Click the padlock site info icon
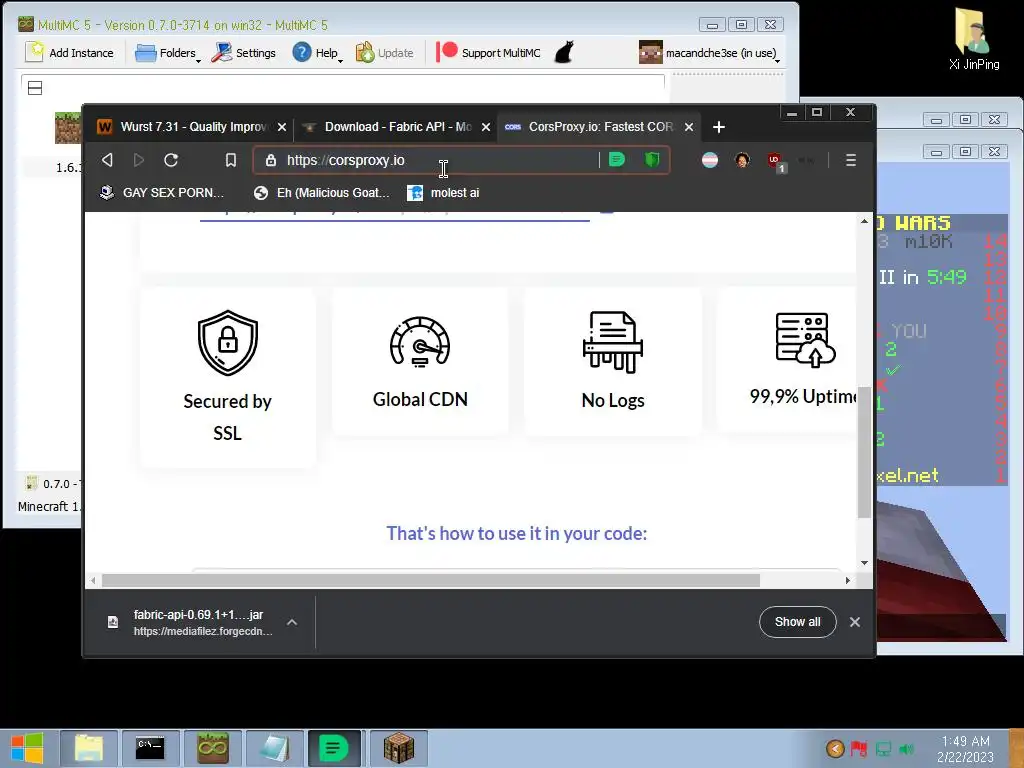 click(x=271, y=160)
